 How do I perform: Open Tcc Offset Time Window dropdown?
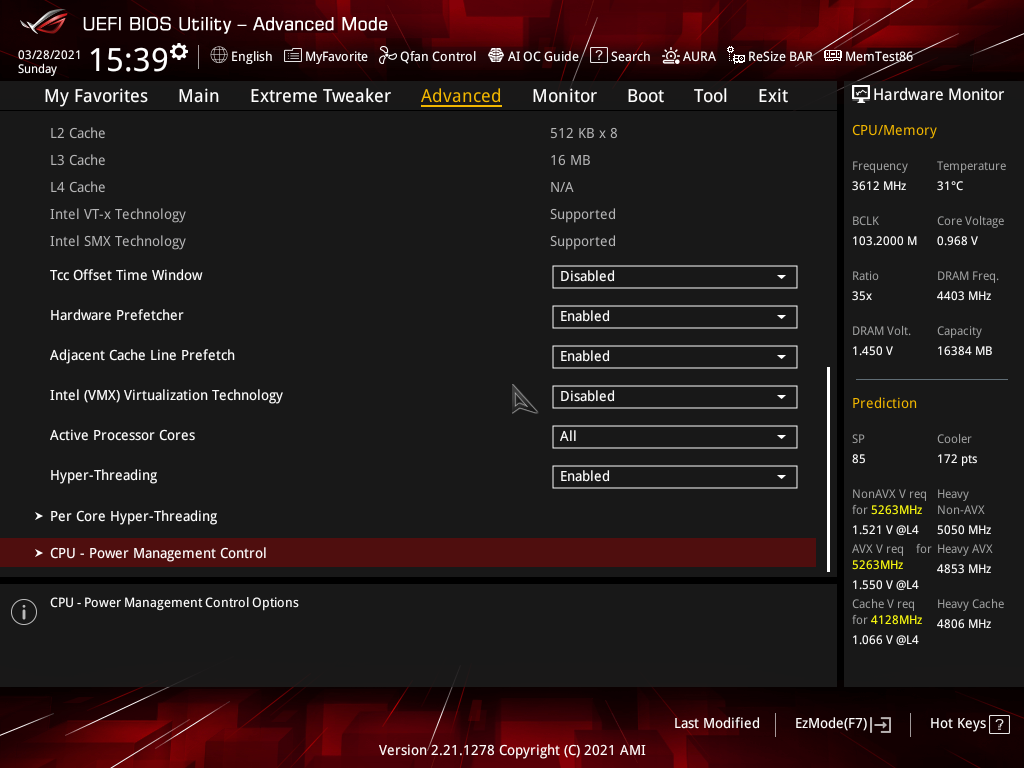[x=675, y=276]
